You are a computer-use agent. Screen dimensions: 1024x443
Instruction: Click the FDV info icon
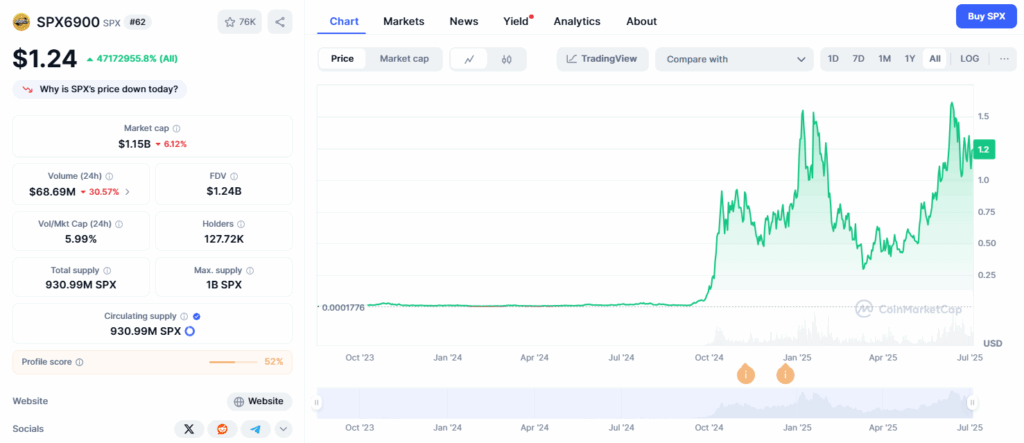coord(234,176)
